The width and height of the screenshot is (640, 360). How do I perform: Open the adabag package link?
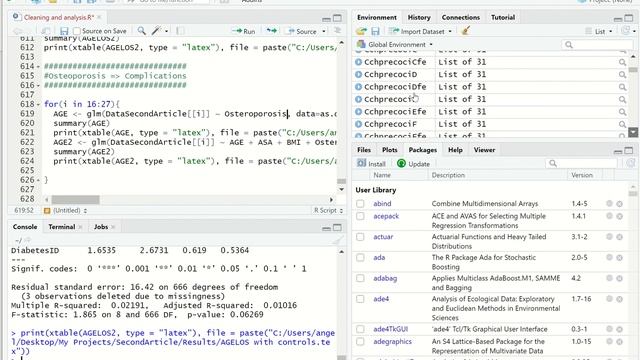385,278
